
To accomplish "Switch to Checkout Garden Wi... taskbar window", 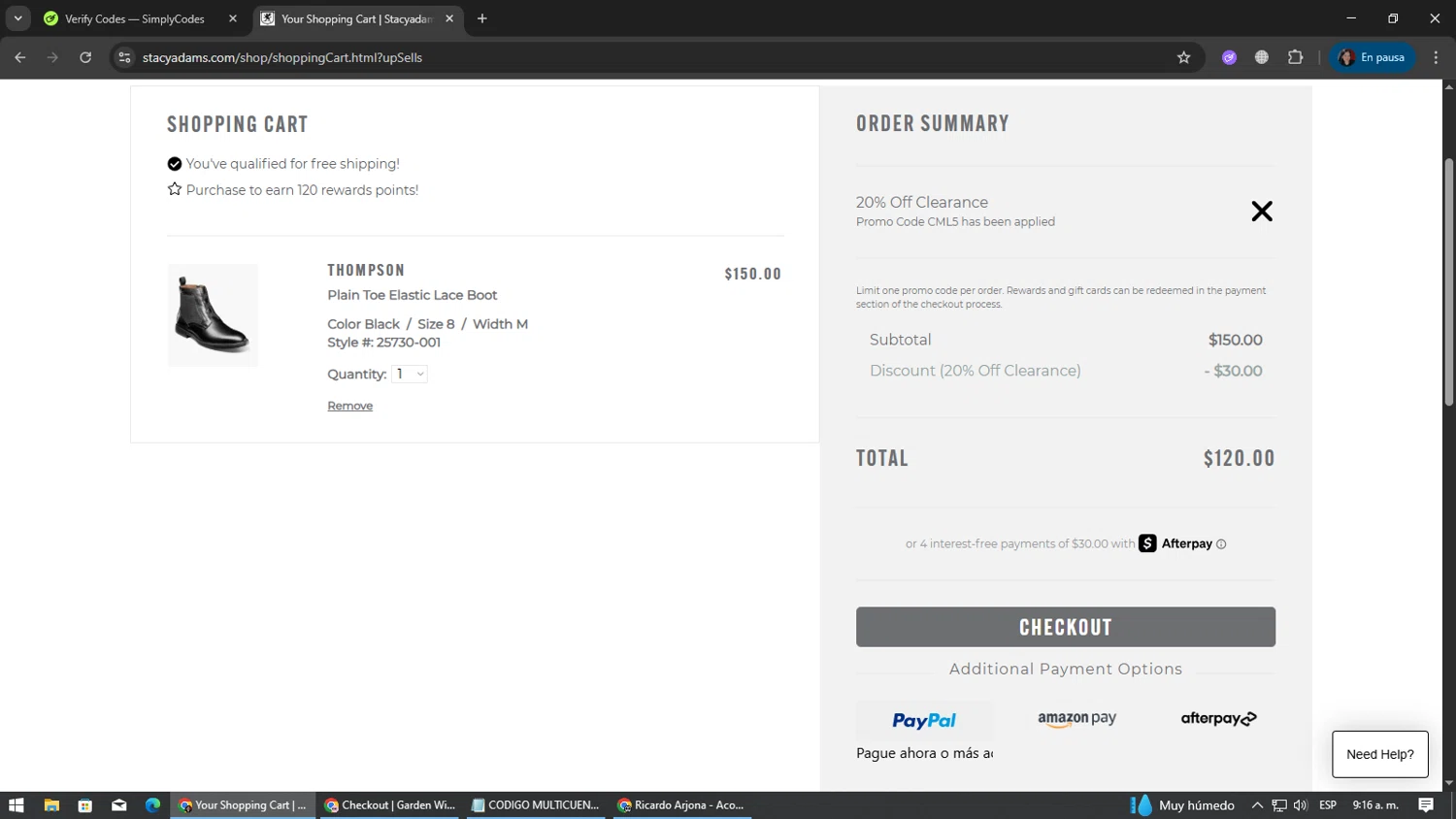I will (x=389, y=805).
